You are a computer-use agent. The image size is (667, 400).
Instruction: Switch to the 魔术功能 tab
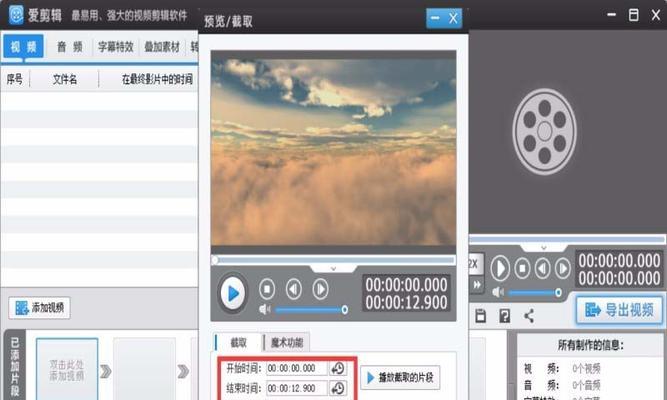click(x=287, y=342)
